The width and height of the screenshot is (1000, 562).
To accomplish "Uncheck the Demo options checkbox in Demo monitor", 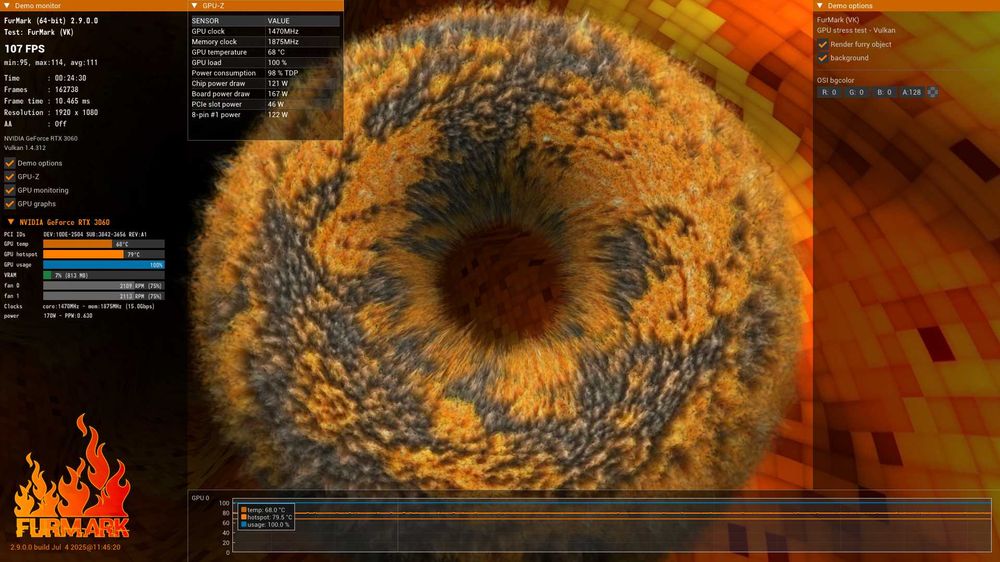I will tap(10, 163).
